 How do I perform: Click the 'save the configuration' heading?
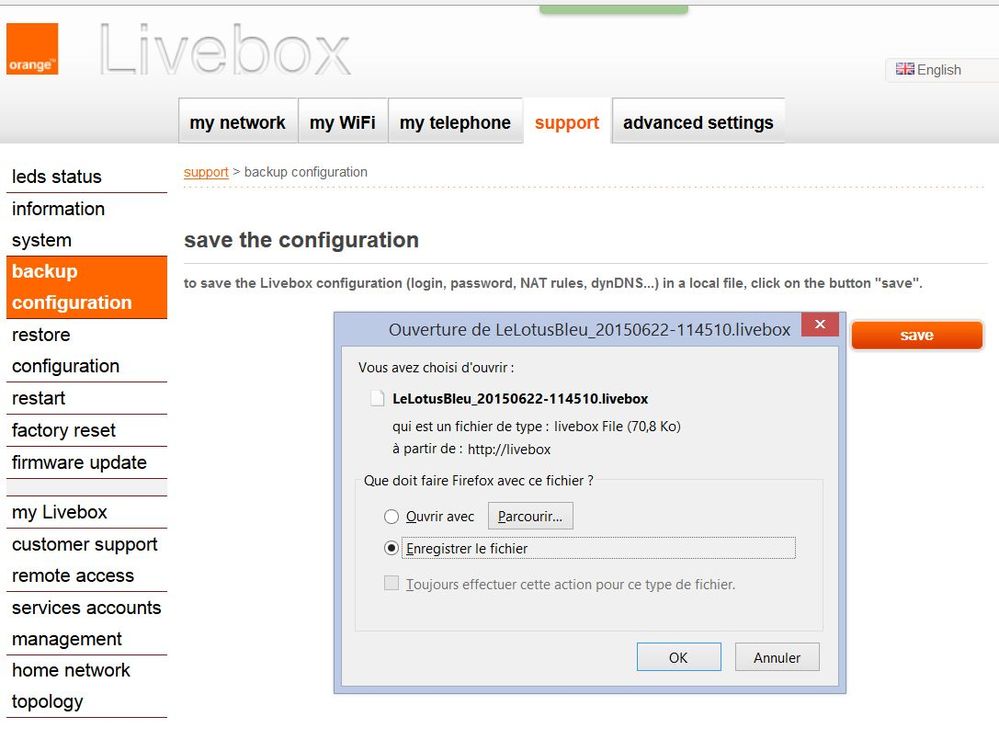click(301, 240)
